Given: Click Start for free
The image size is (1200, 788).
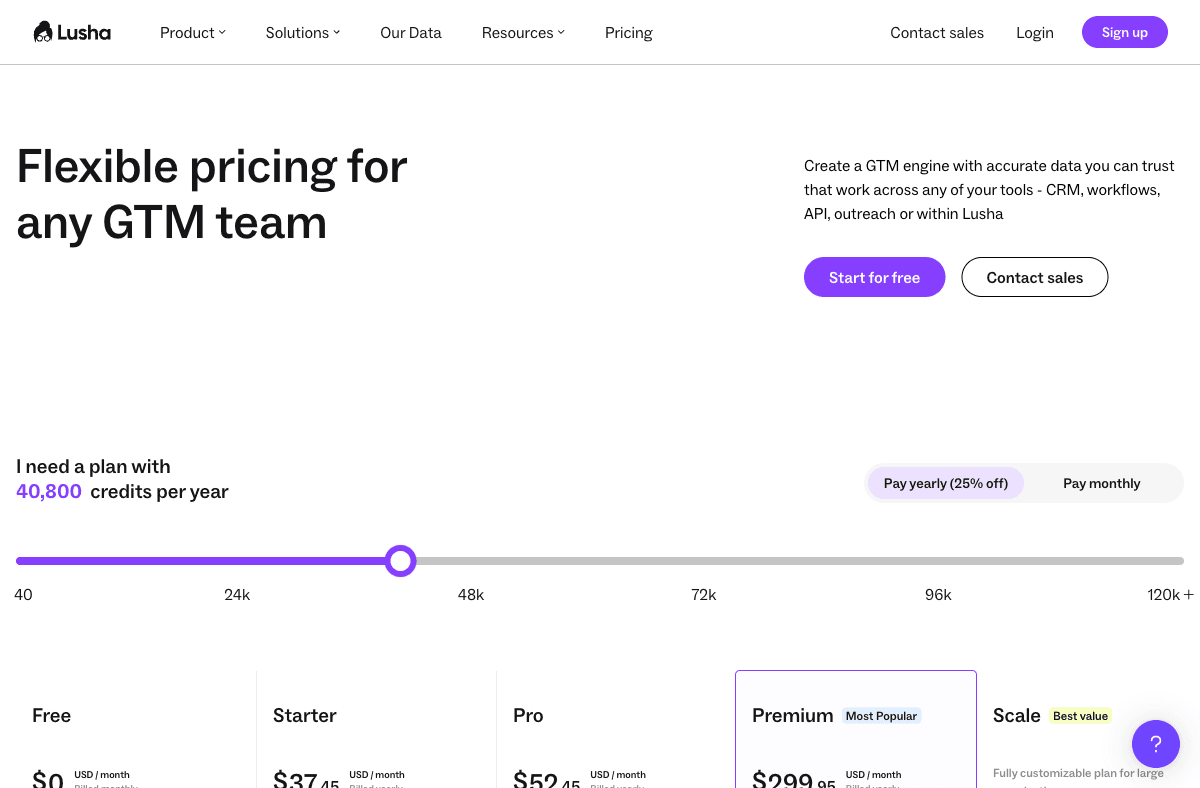Looking at the screenshot, I should [x=874, y=277].
